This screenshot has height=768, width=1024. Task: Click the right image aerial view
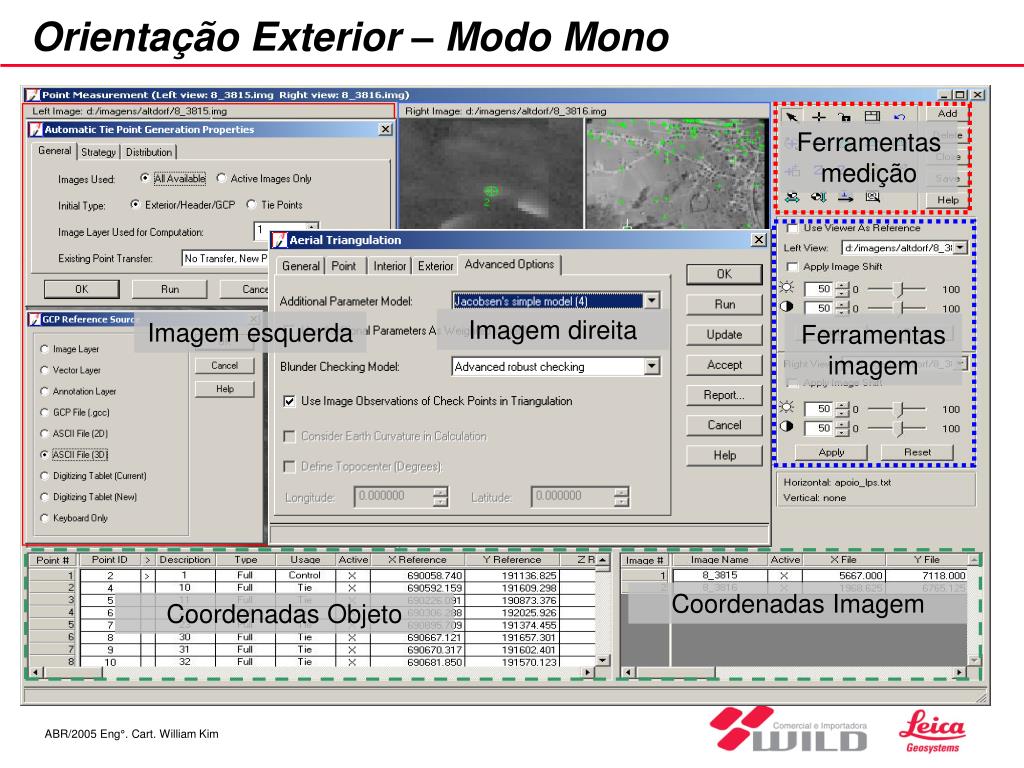(676, 173)
